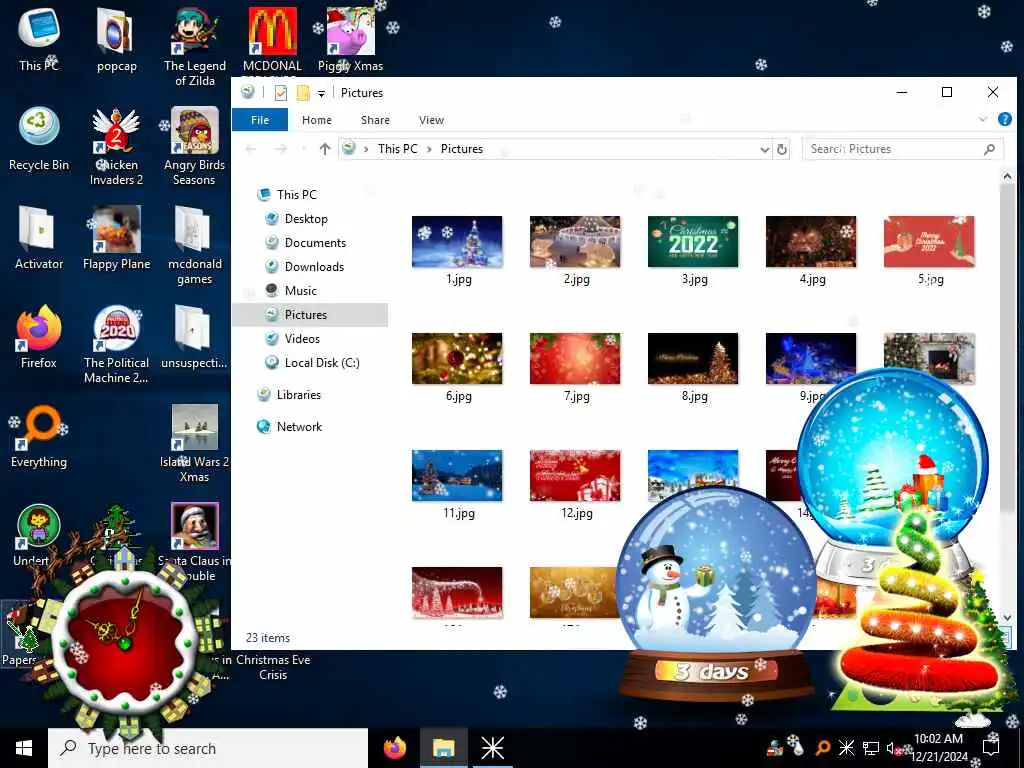Click the snowflake app in taskbar

pos(492,748)
